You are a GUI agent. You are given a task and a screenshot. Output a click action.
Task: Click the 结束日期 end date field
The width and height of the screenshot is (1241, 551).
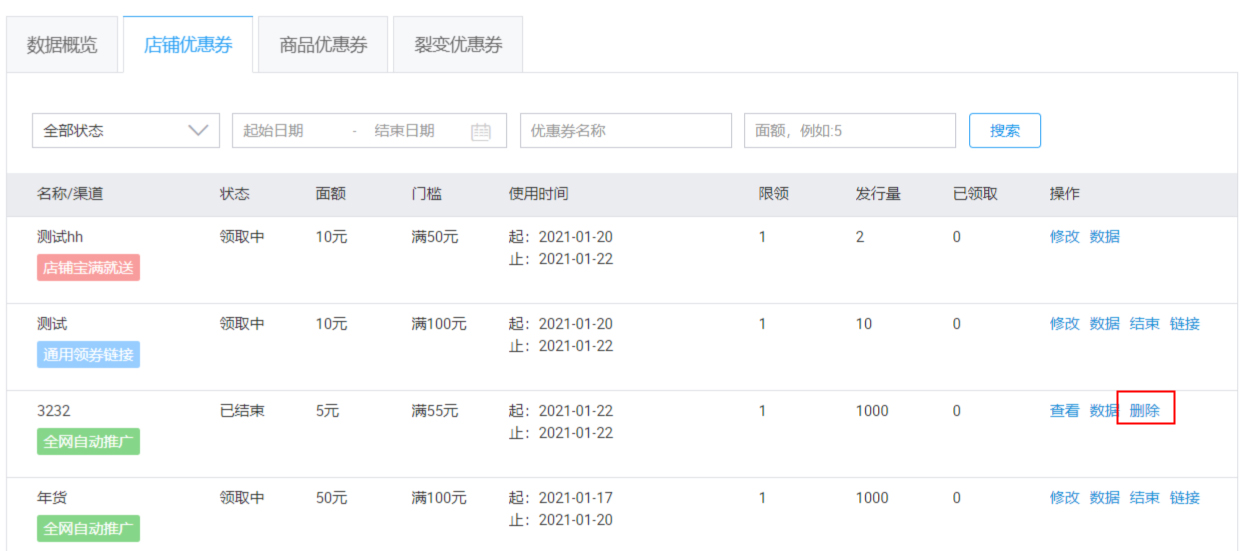click(x=405, y=131)
